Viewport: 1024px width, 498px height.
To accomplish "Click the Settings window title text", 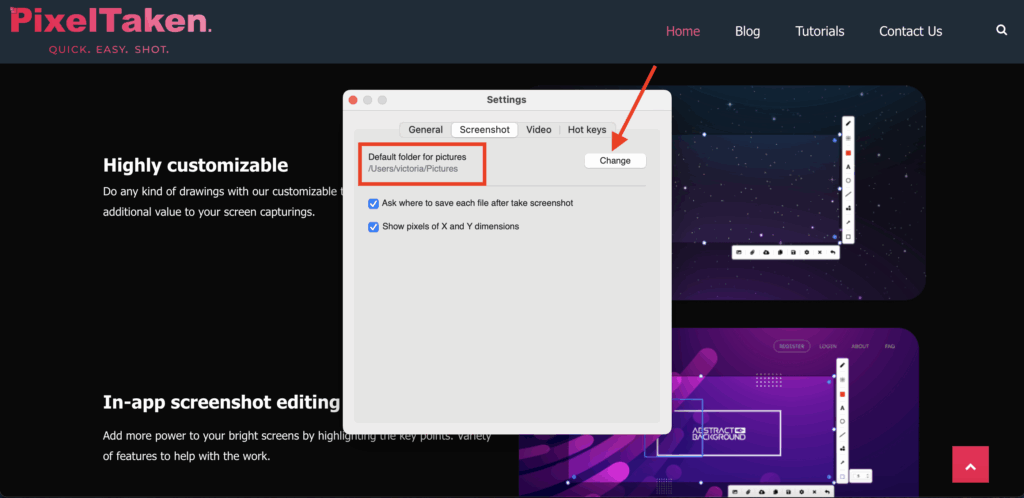I will [506, 100].
